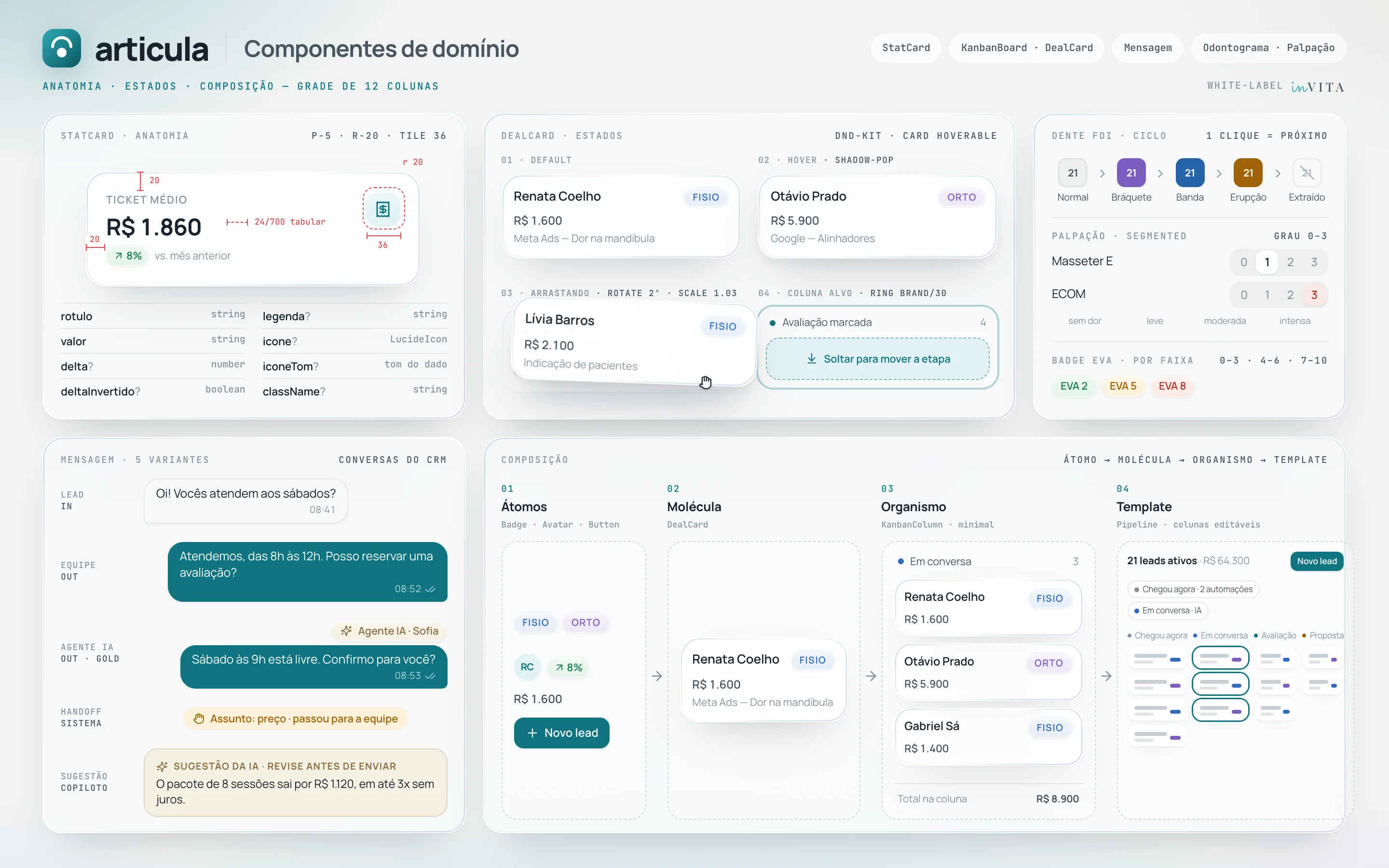Click the + Novo lead button

(x=561, y=732)
